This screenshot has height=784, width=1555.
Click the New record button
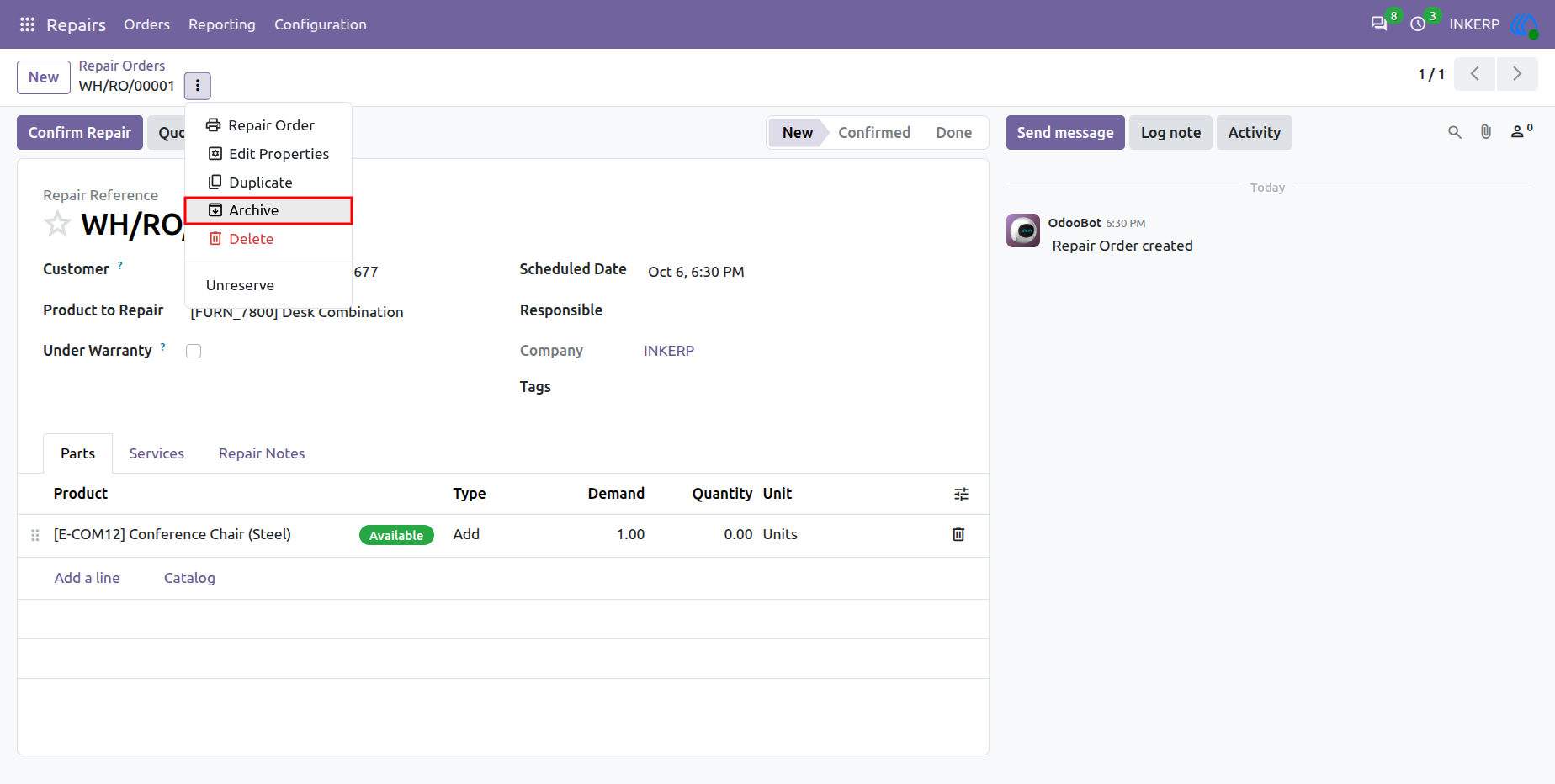(44, 77)
